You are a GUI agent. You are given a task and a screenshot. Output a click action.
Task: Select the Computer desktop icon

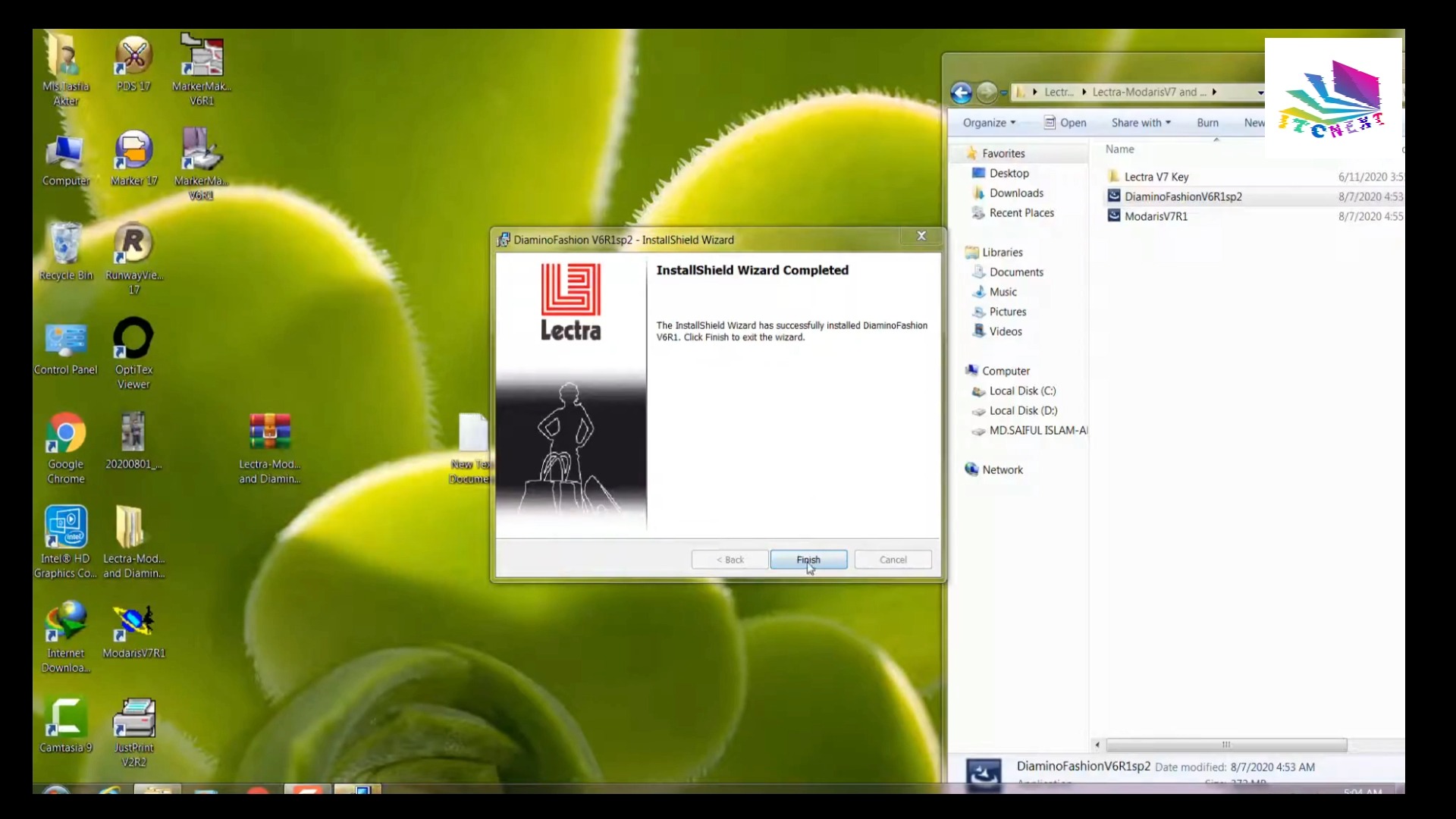pos(66,160)
